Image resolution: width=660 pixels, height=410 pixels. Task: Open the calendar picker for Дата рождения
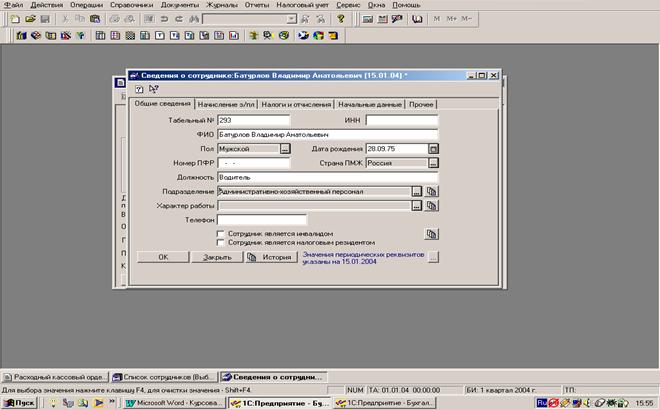(433, 148)
